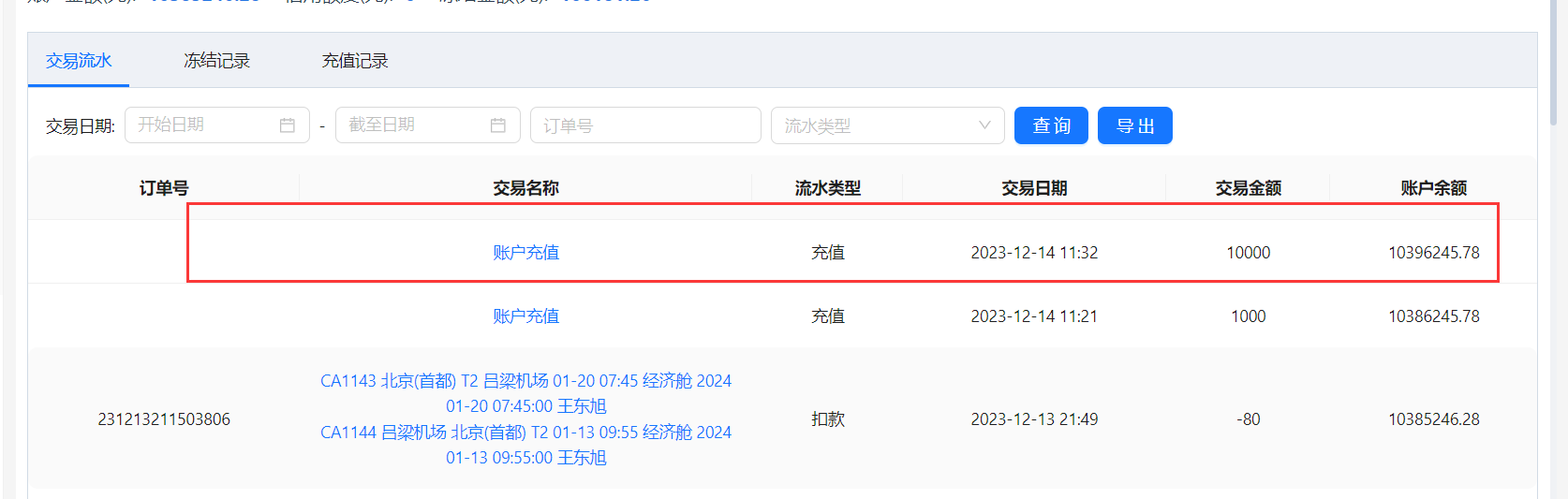Click the 订单号 column header
1568x499 pixels.
164,188
